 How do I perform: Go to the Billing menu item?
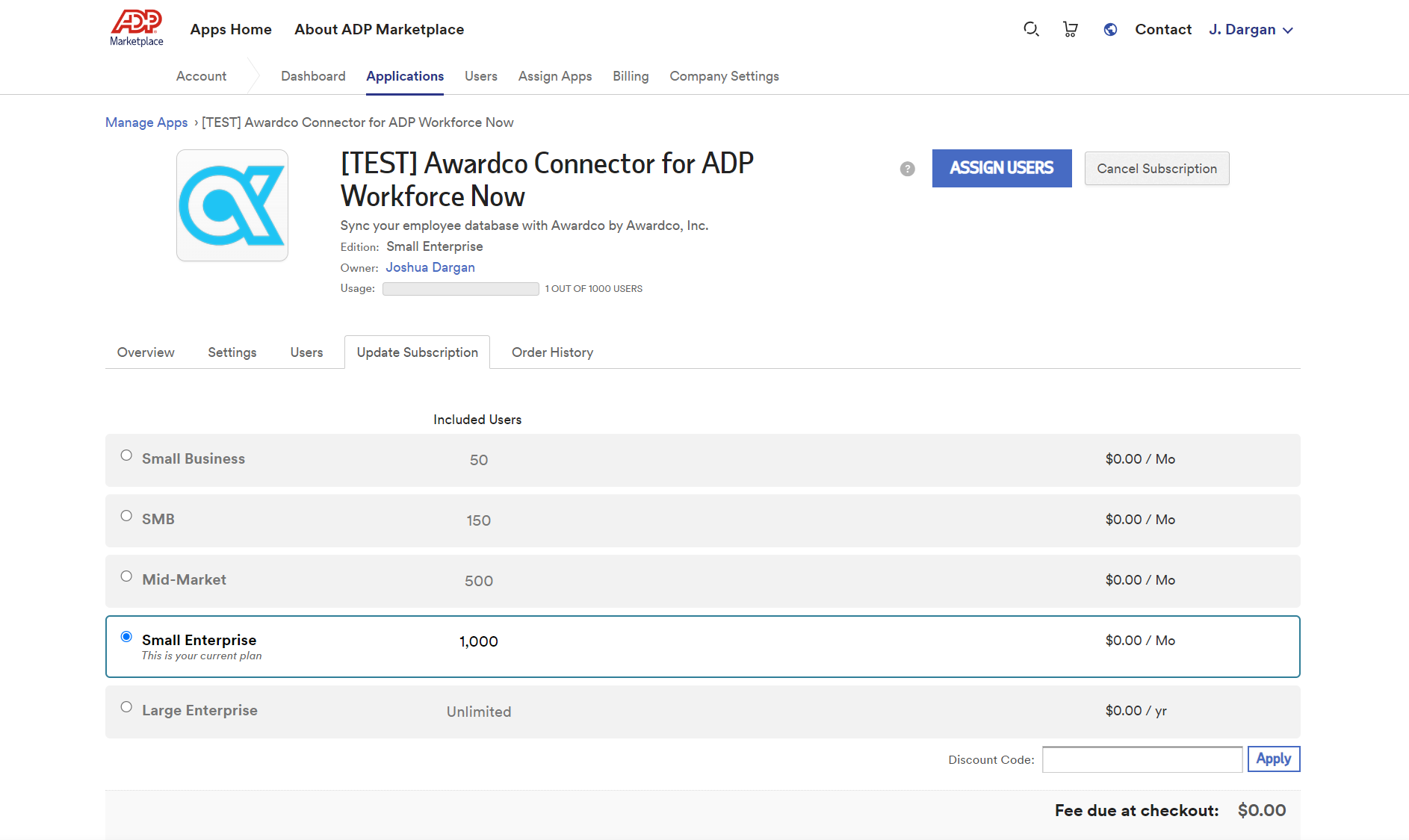[631, 75]
